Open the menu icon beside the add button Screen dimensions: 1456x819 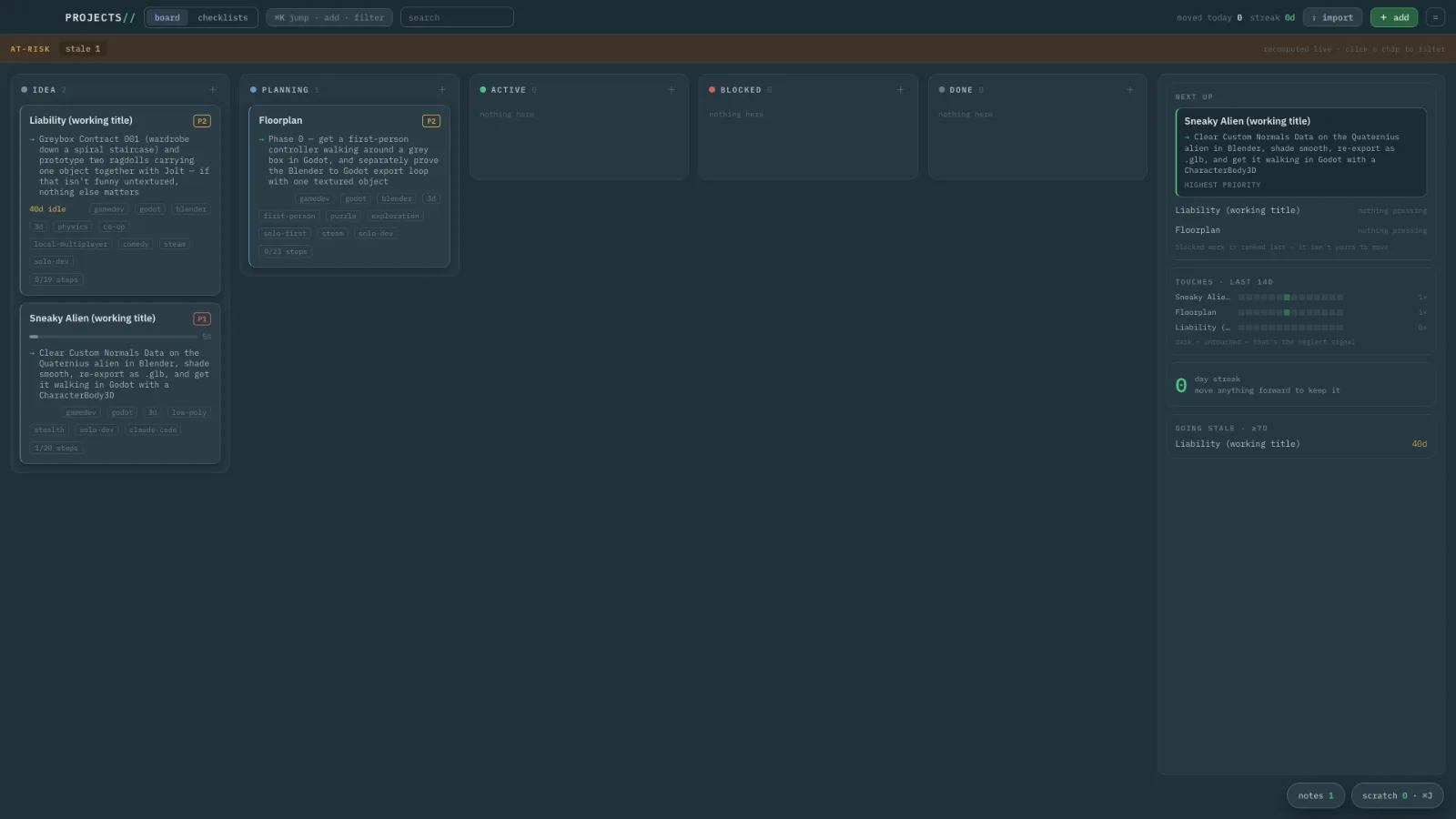click(1435, 17)
